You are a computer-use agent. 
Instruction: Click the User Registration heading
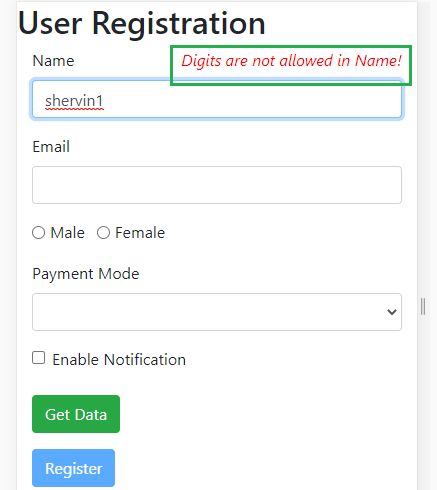[x=142, y=23]
